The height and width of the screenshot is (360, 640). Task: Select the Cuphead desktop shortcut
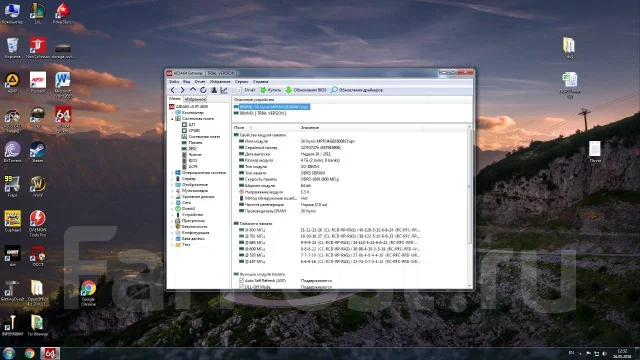12,221
